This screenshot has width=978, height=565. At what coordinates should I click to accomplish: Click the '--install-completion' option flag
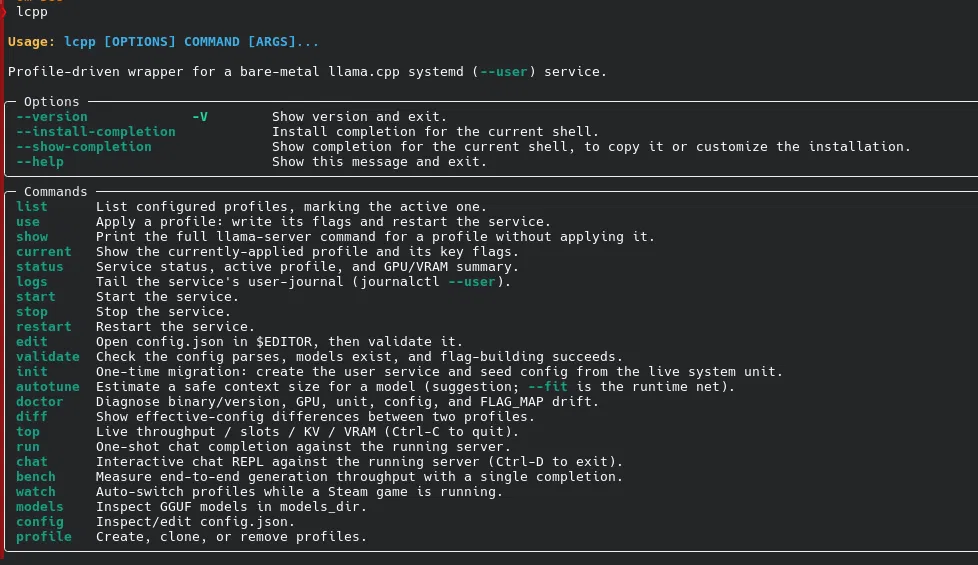96,132
